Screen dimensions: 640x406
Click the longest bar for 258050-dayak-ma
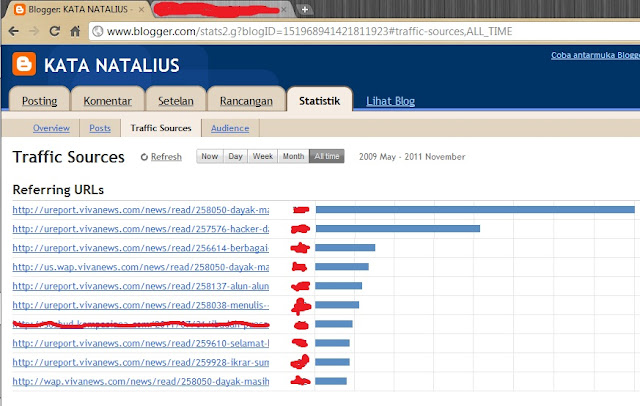point(475,209)
